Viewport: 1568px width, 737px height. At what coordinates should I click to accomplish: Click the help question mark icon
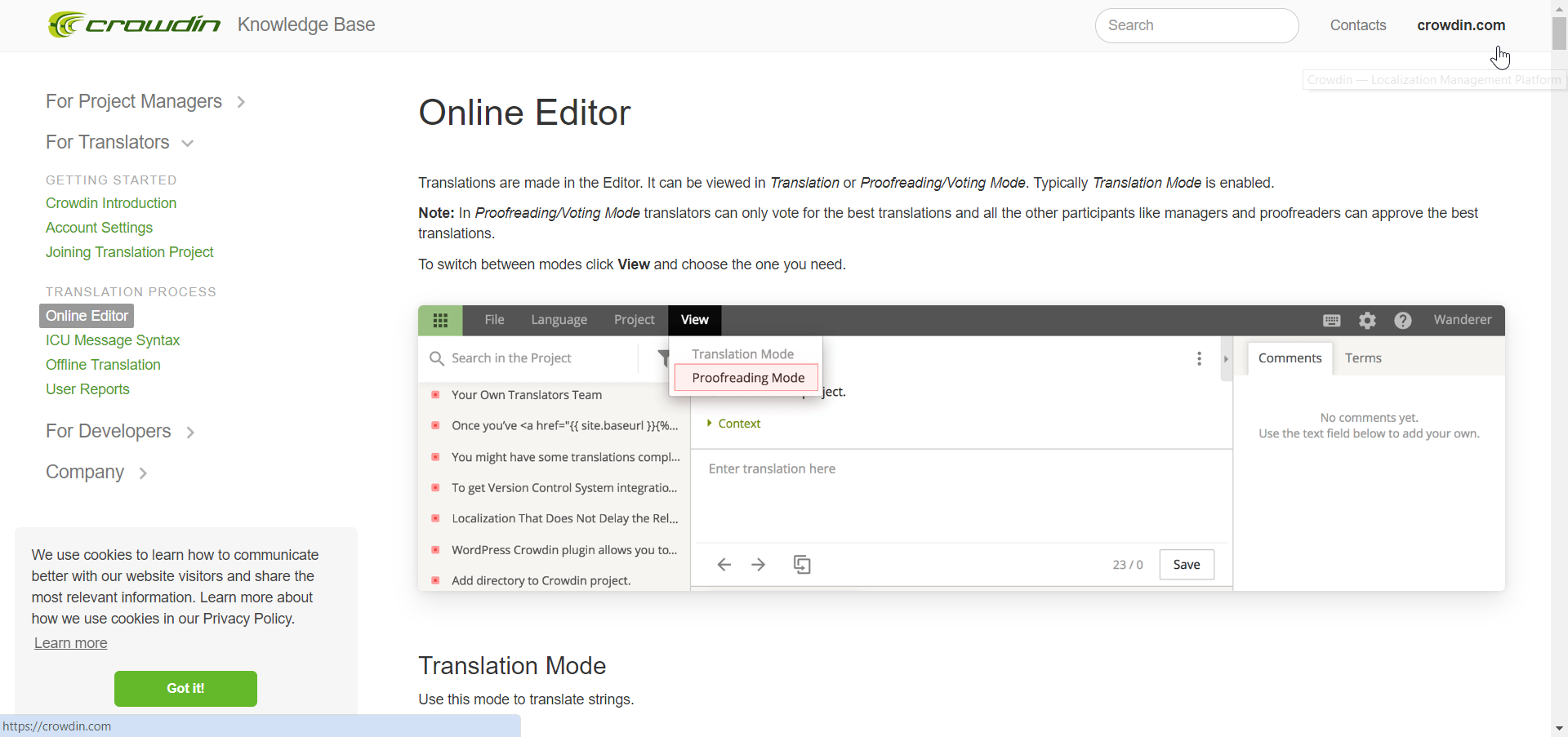1403,320
